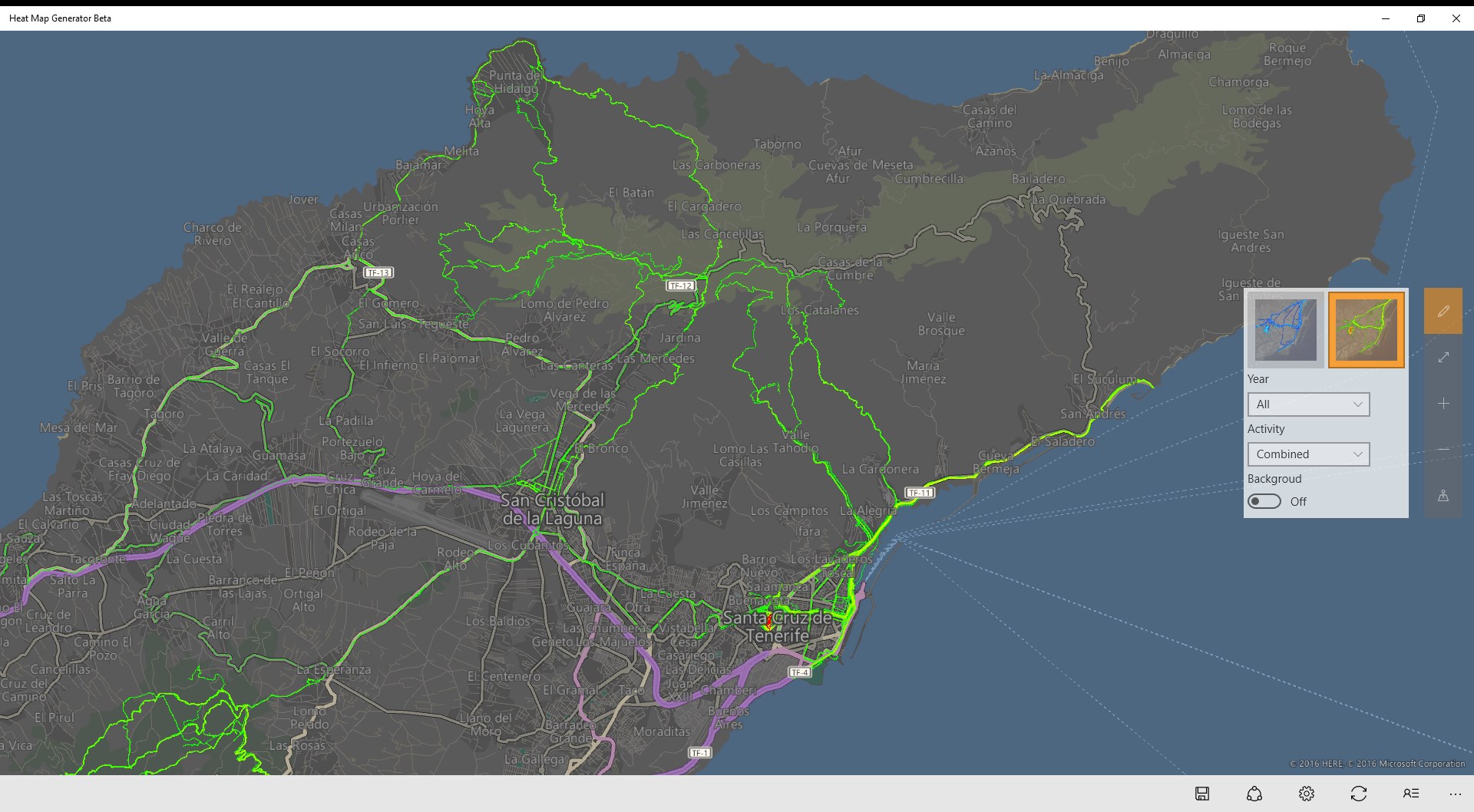Click the Cueva Bermeja map label

tap(996, 462)
